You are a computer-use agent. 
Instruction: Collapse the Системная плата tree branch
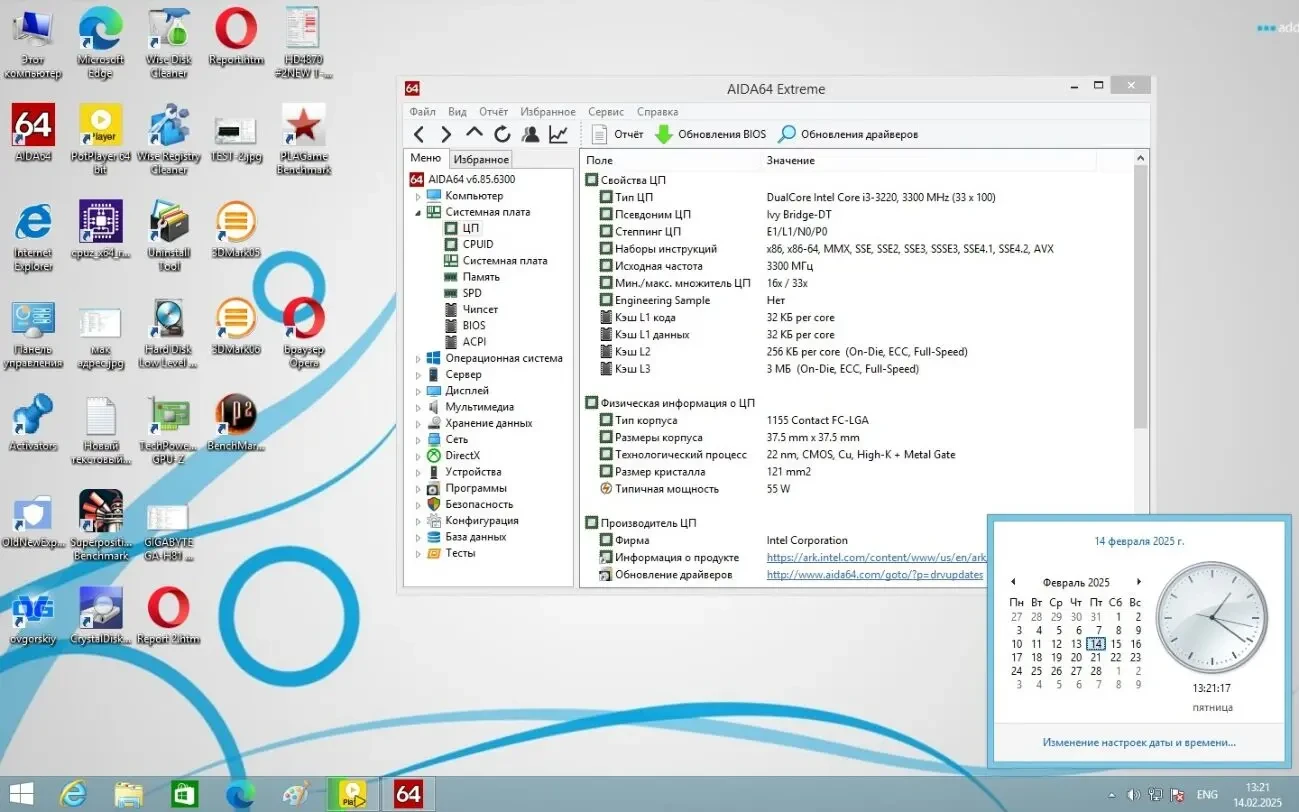tap(420, 211)
